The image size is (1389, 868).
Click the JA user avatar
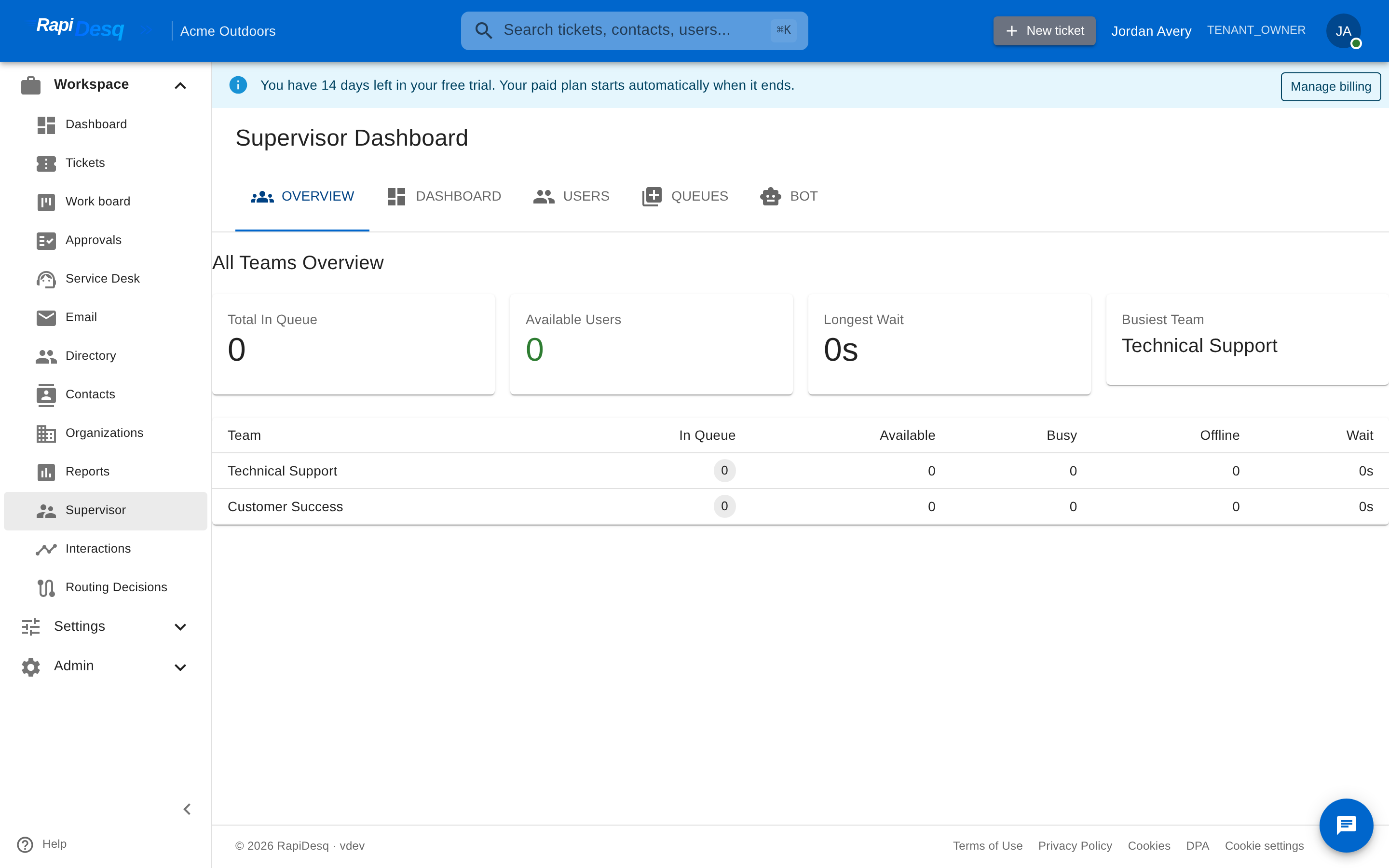pyautogui.click(x=1343, y=31)
